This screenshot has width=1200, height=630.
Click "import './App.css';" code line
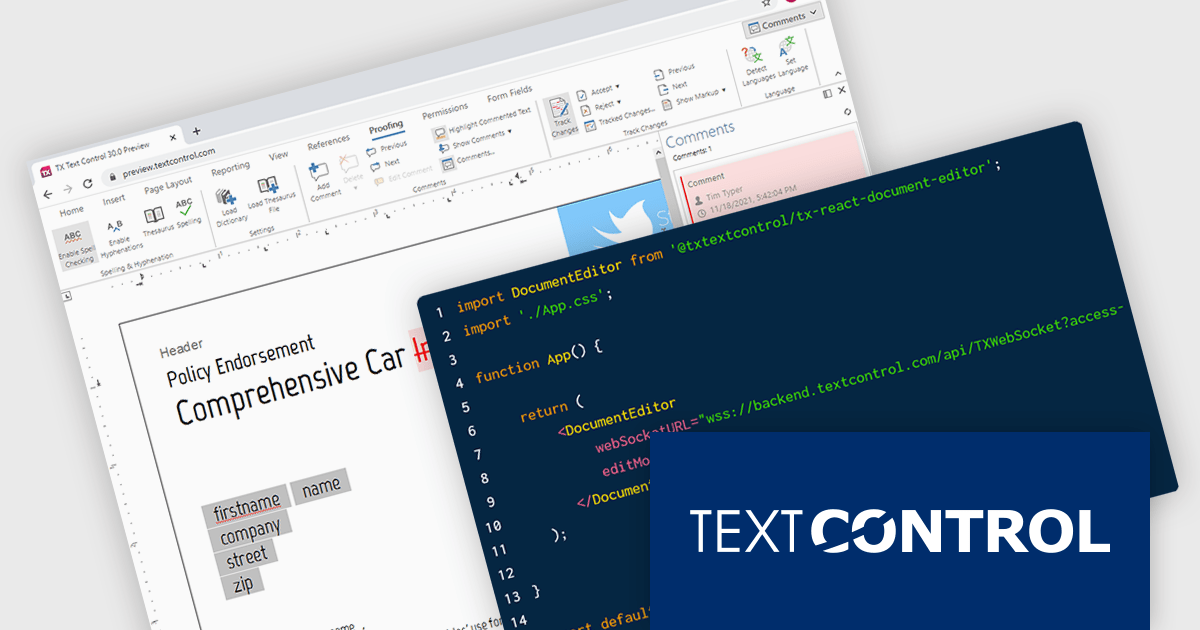(538, 312)
